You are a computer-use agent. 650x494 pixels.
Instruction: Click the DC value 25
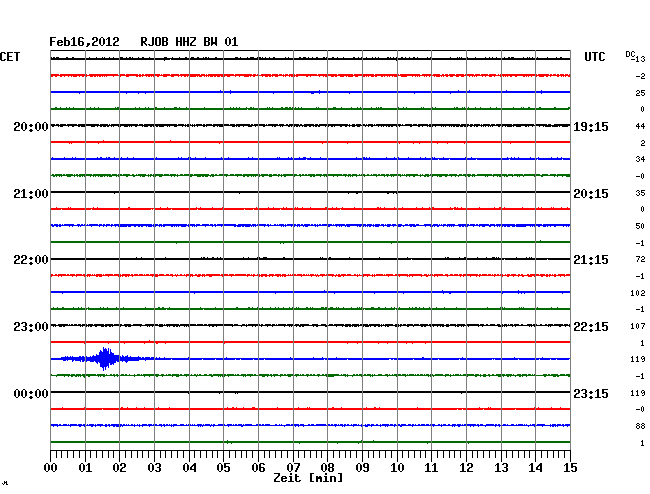pos(640,93)
